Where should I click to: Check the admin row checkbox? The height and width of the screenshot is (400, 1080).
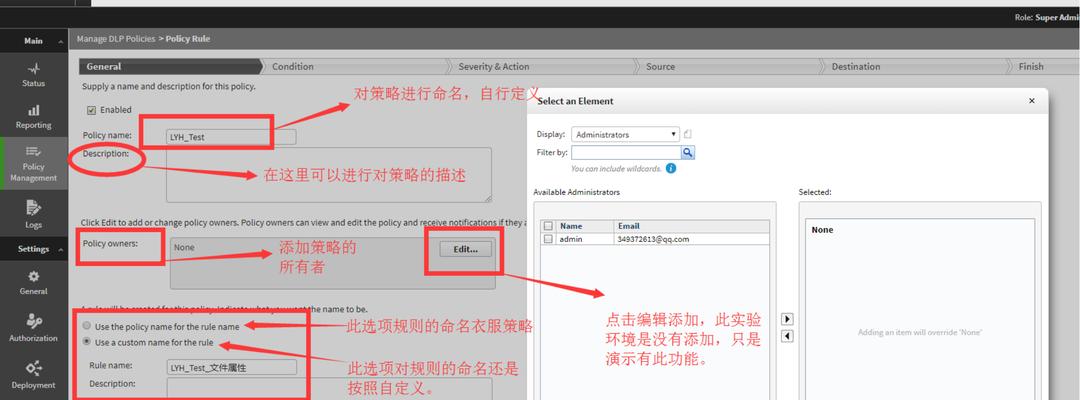pyautogui.click(x=548, y=239)
